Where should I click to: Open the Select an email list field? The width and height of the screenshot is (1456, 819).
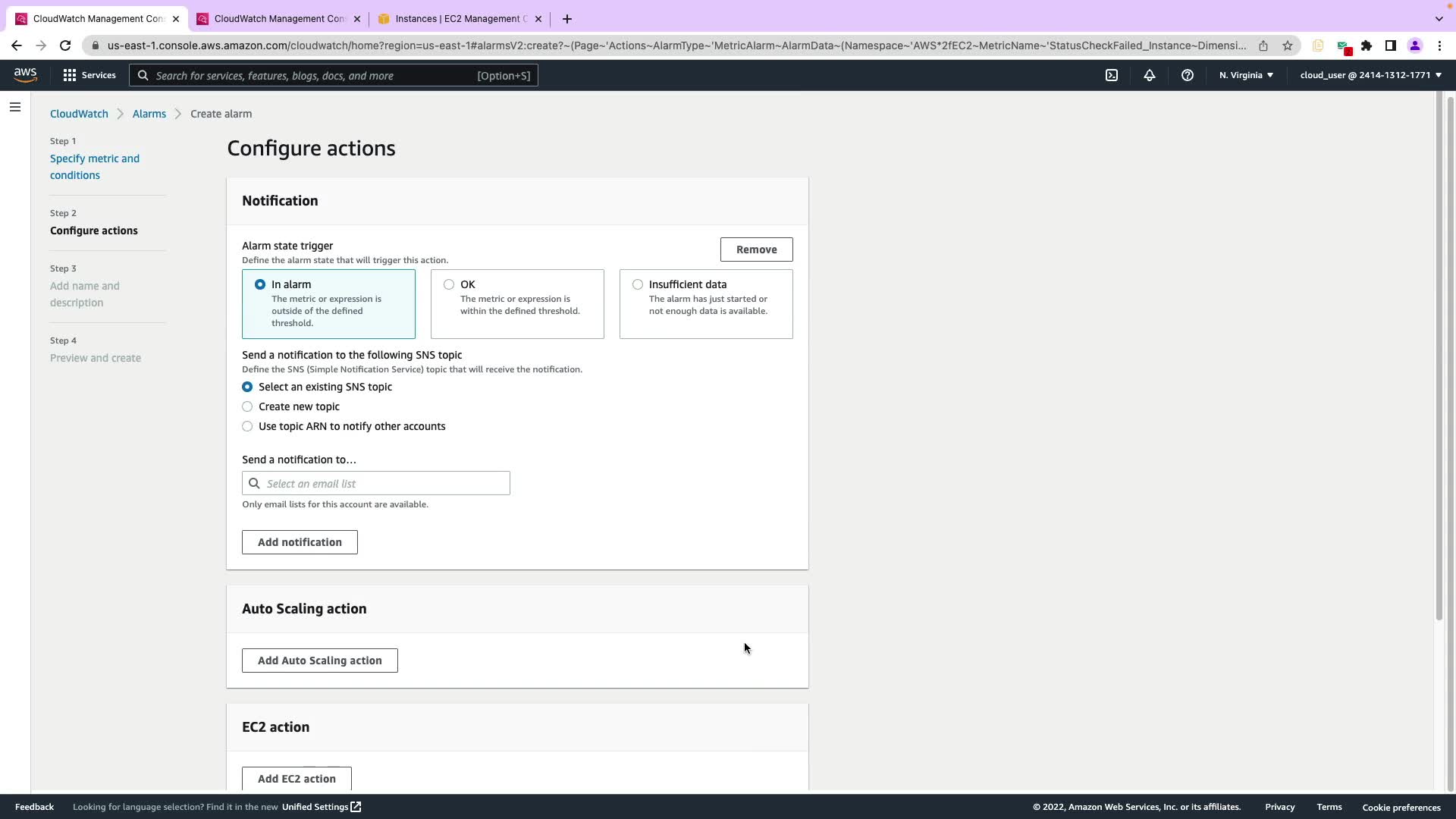[x=376, y=483]
